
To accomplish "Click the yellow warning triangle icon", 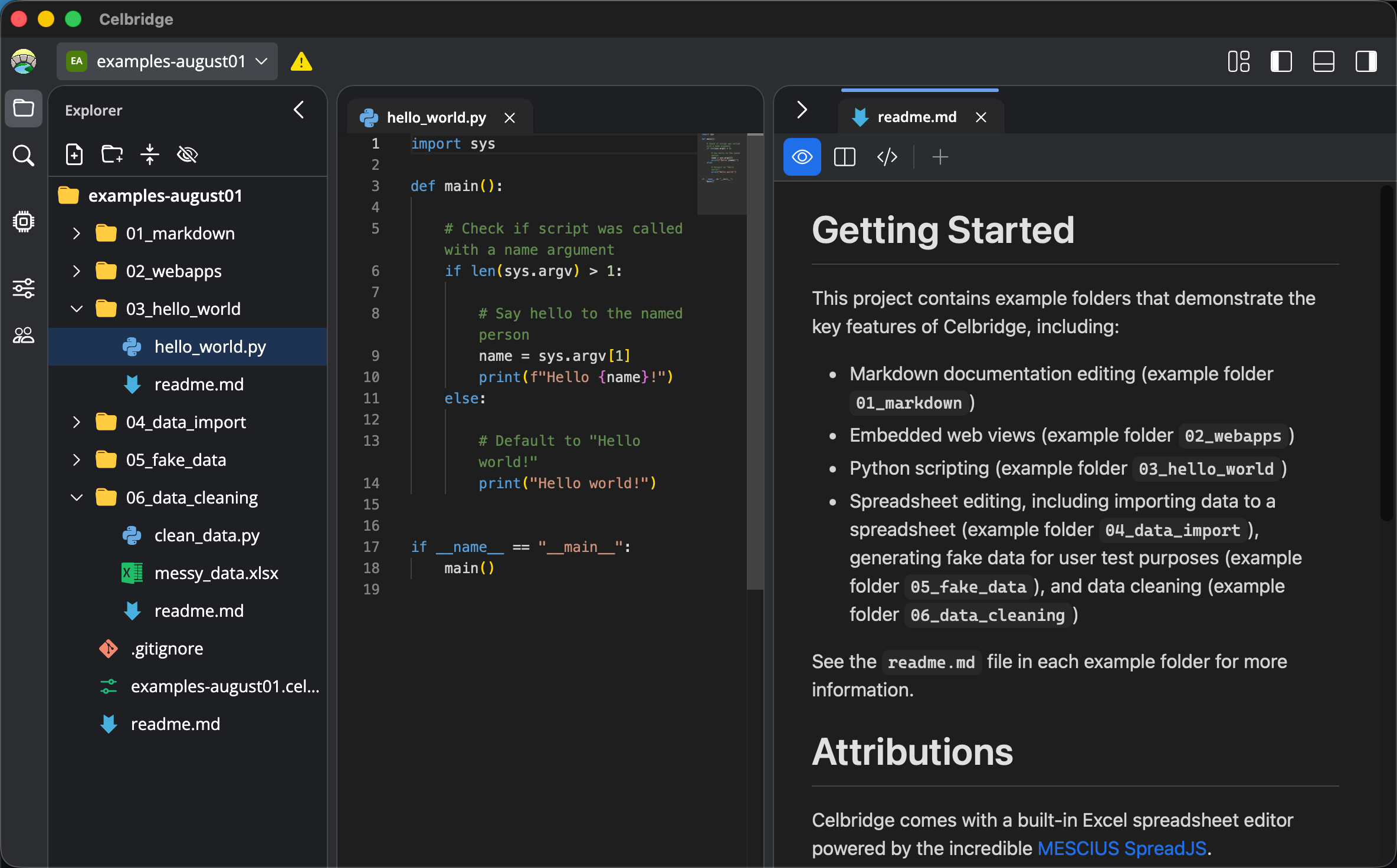I will tap(301, 61).
